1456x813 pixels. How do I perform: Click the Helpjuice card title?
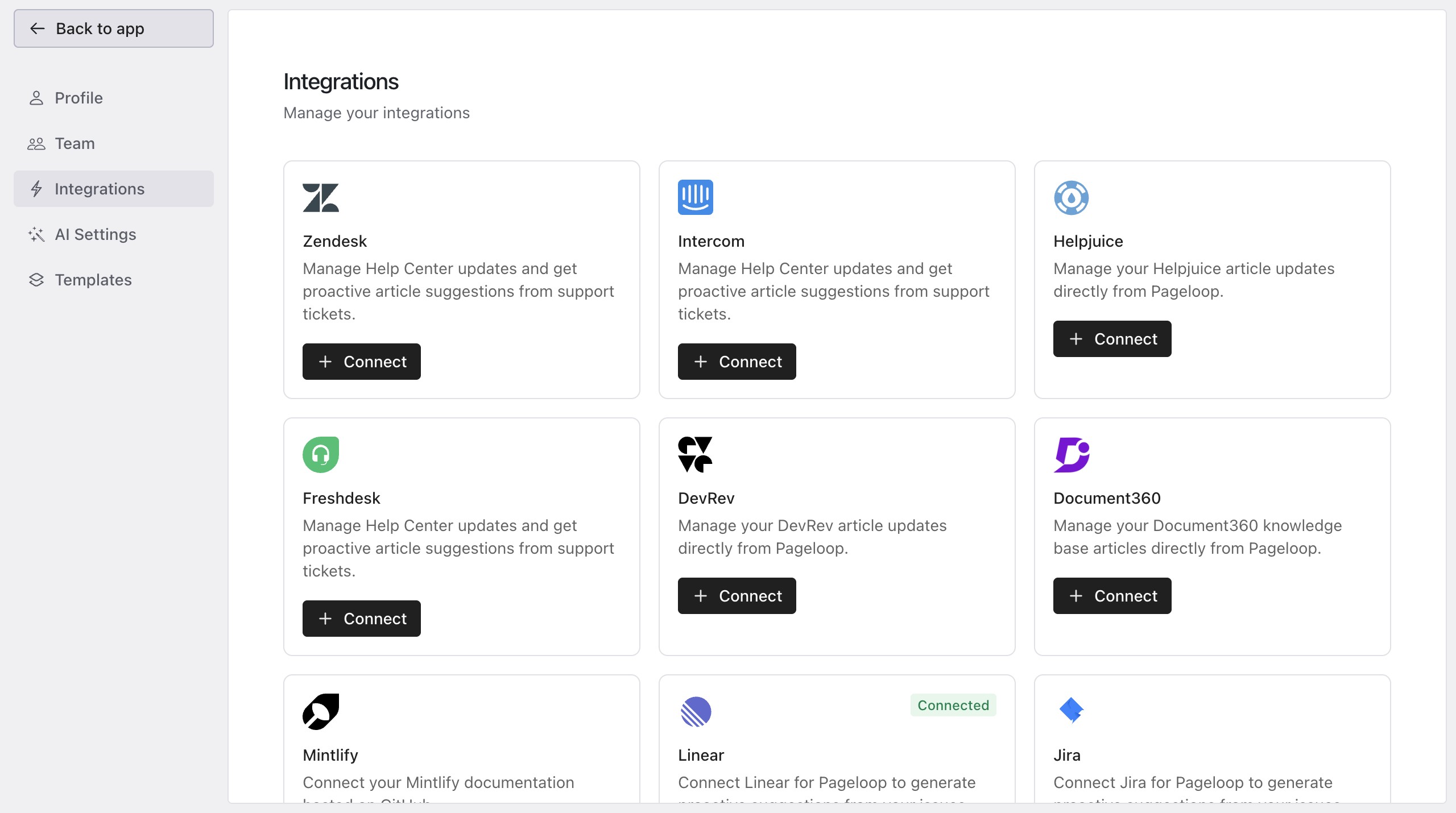(1088, 241)
